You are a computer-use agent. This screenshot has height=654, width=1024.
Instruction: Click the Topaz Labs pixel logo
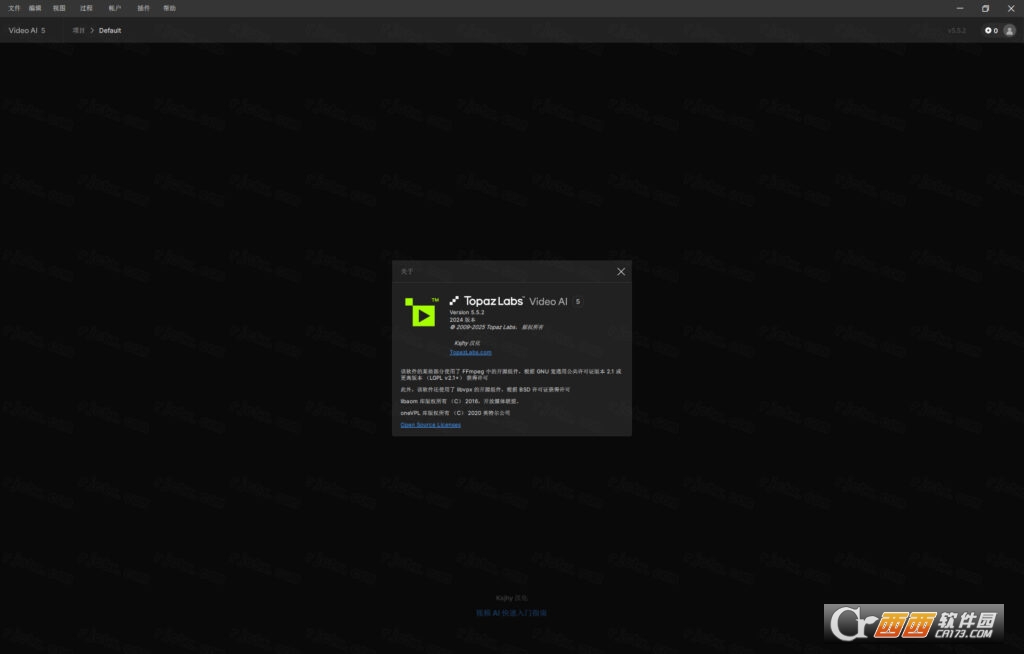[454, 301]
